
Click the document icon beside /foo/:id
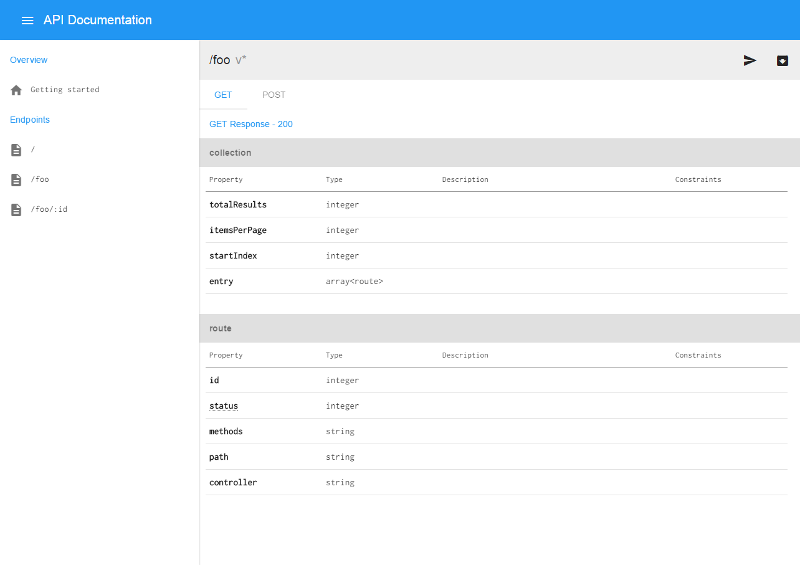coord(16,210)
